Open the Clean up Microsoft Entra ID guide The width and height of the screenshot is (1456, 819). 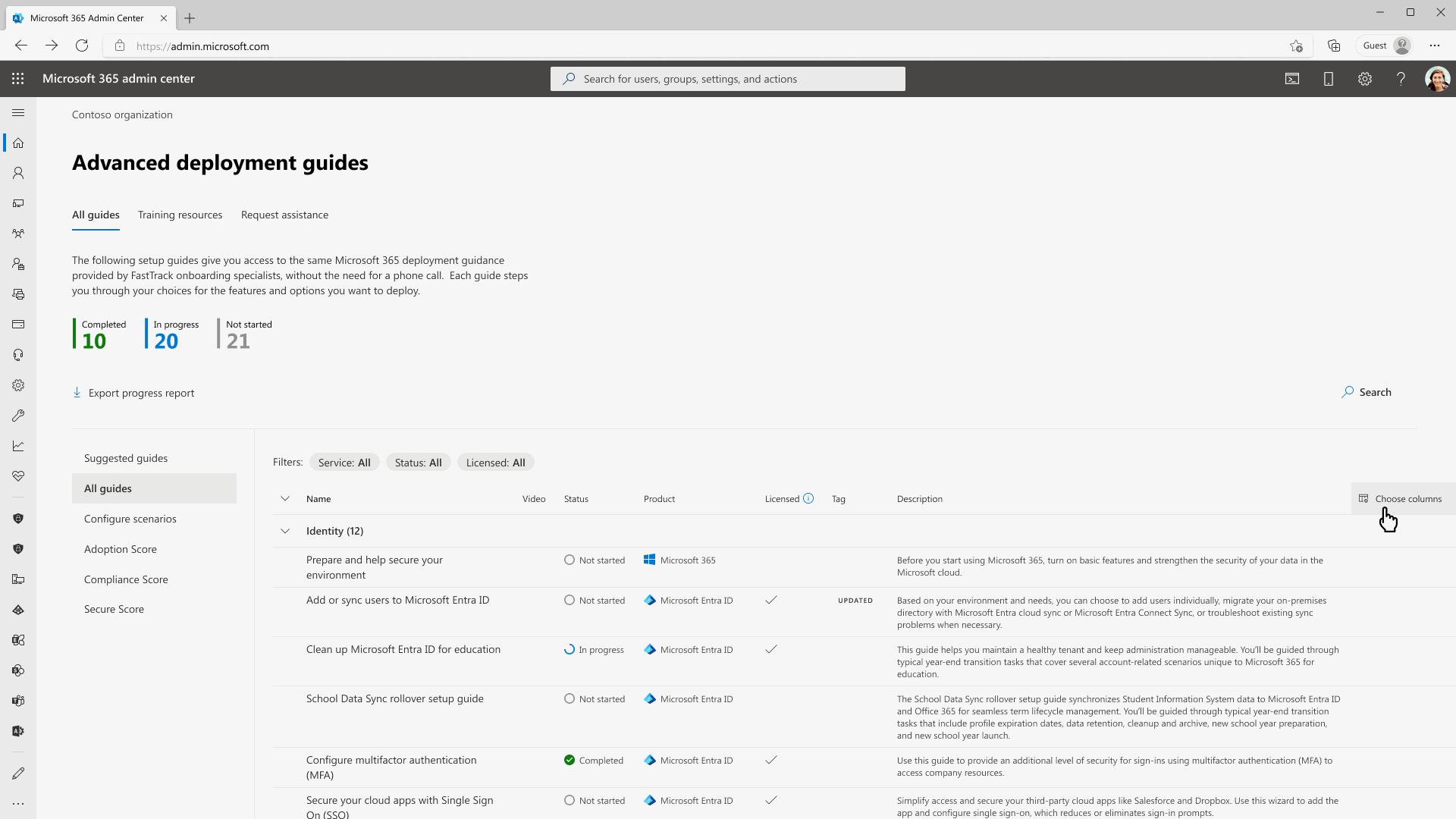[403, 650]
